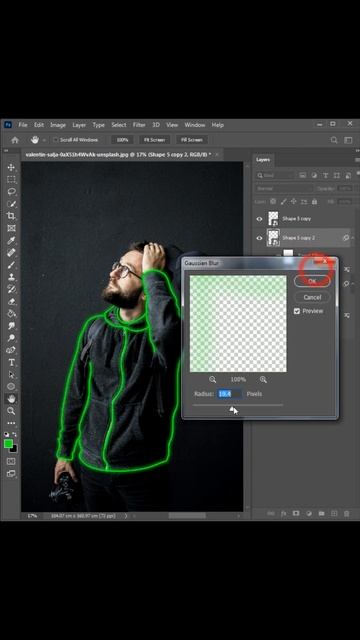Cancel the Gaussian Blur dialog
The width and height of the screenshot is (360, 640).
[312, 297]
